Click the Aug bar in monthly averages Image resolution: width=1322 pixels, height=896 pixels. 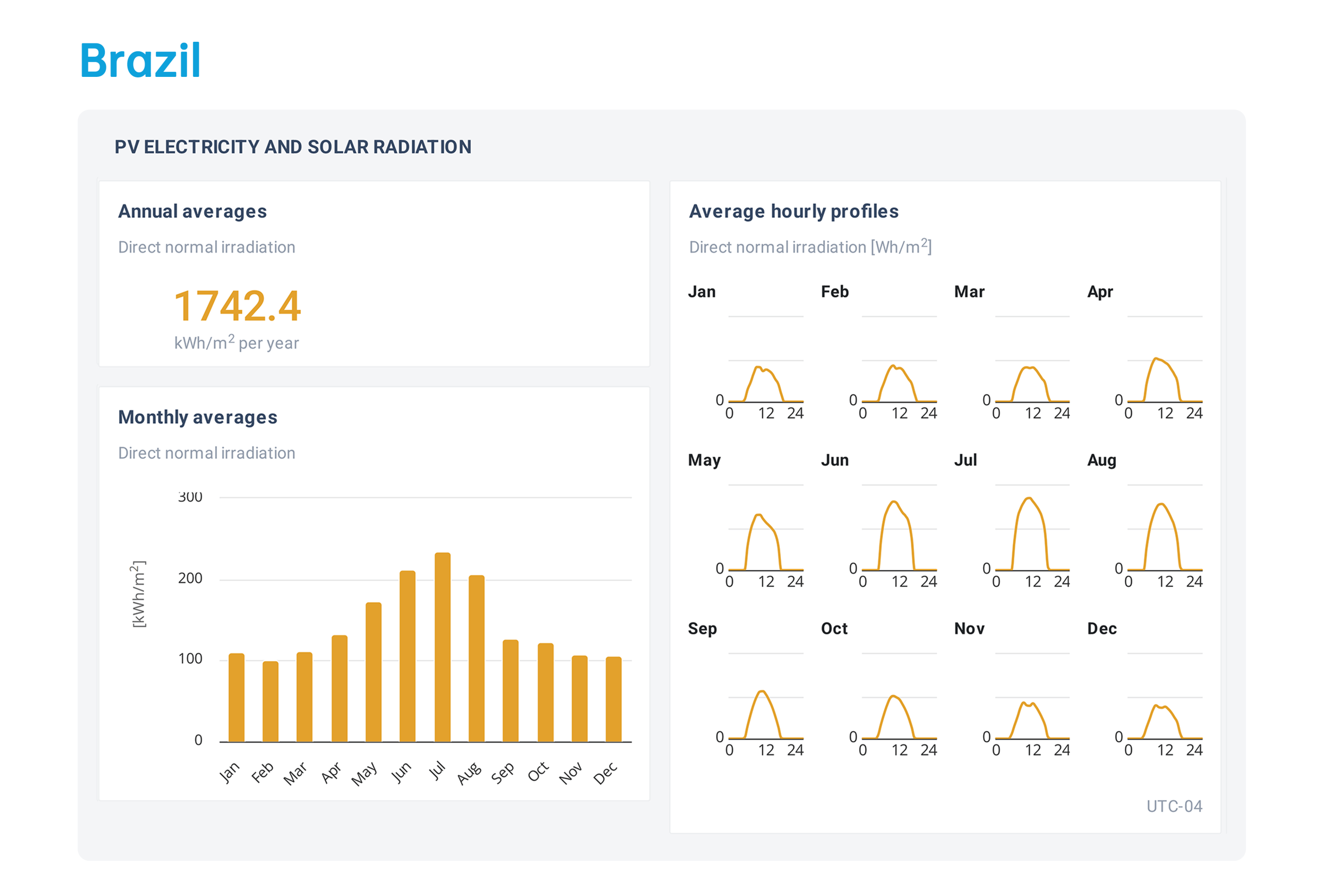(x=476, y=659)
